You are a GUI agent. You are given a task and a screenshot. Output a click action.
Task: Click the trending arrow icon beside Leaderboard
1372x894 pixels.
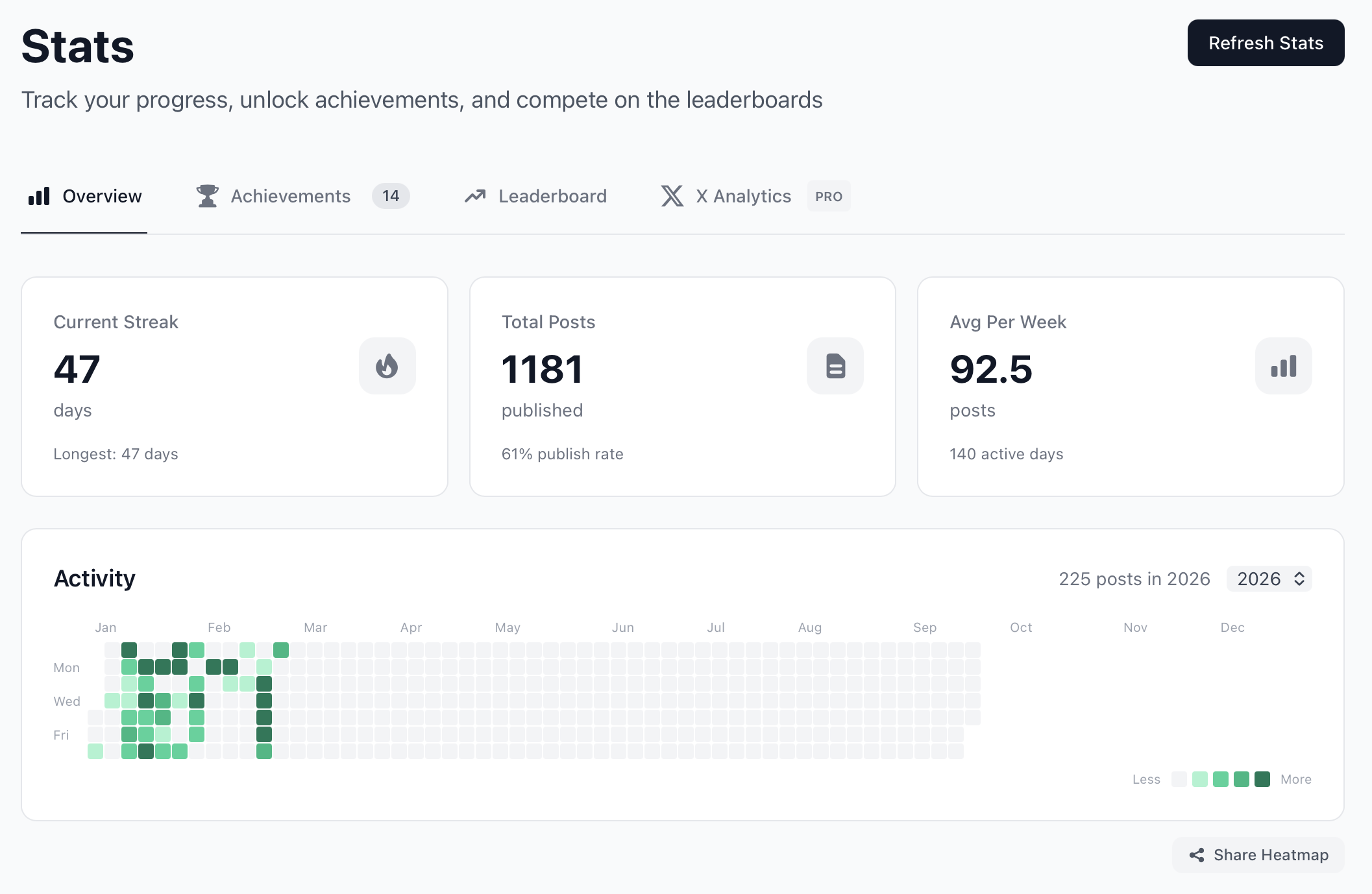click(475, 196)
